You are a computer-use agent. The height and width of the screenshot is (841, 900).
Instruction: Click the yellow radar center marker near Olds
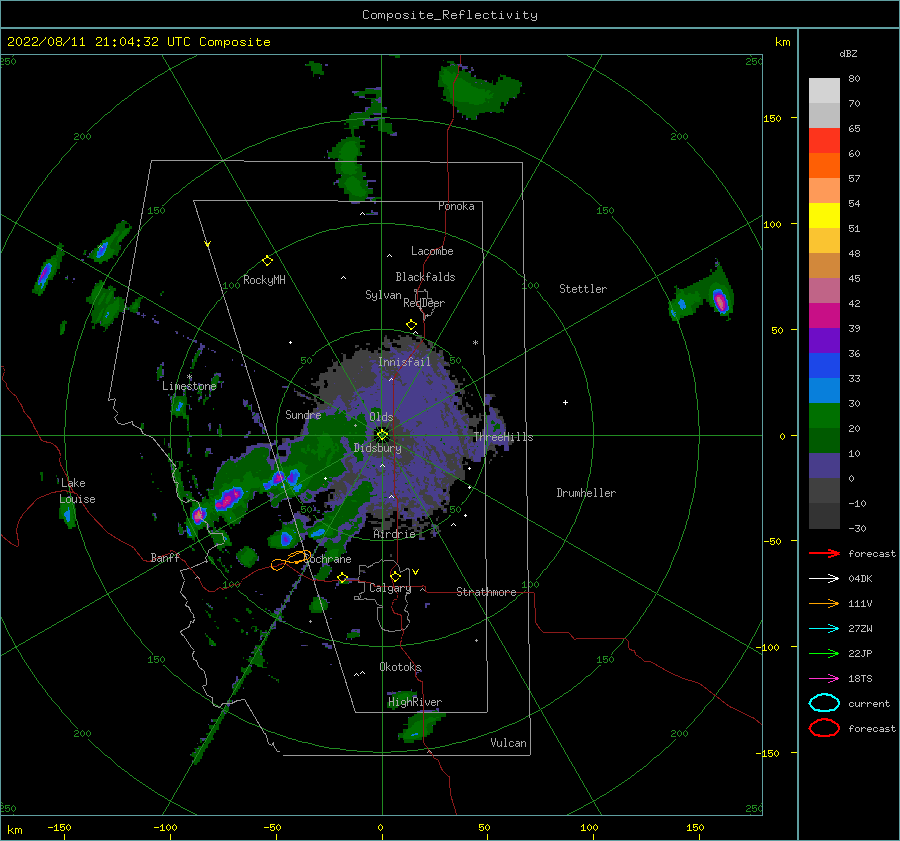382,435
